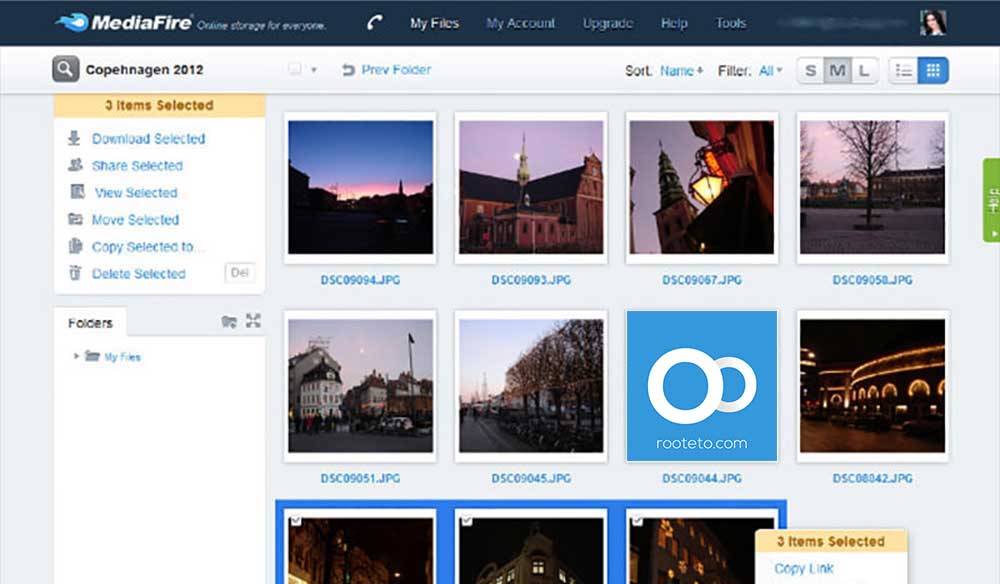Open thumbnail DSC08042.JPG night lights photo

pyautogui.click(x=872, y=386)
